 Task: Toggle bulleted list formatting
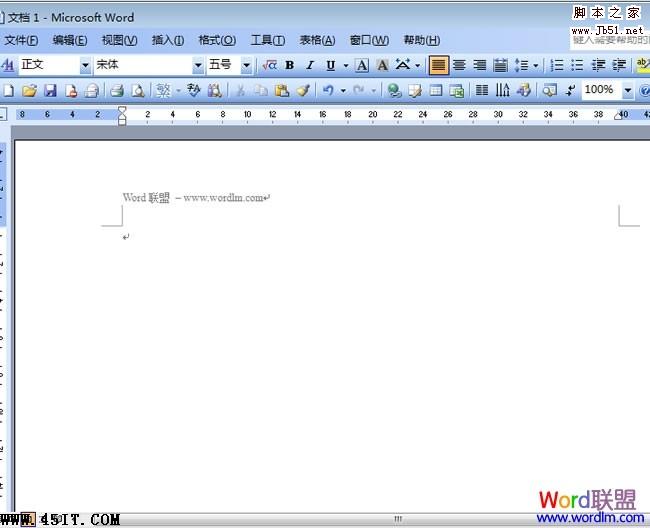(577, 65)
